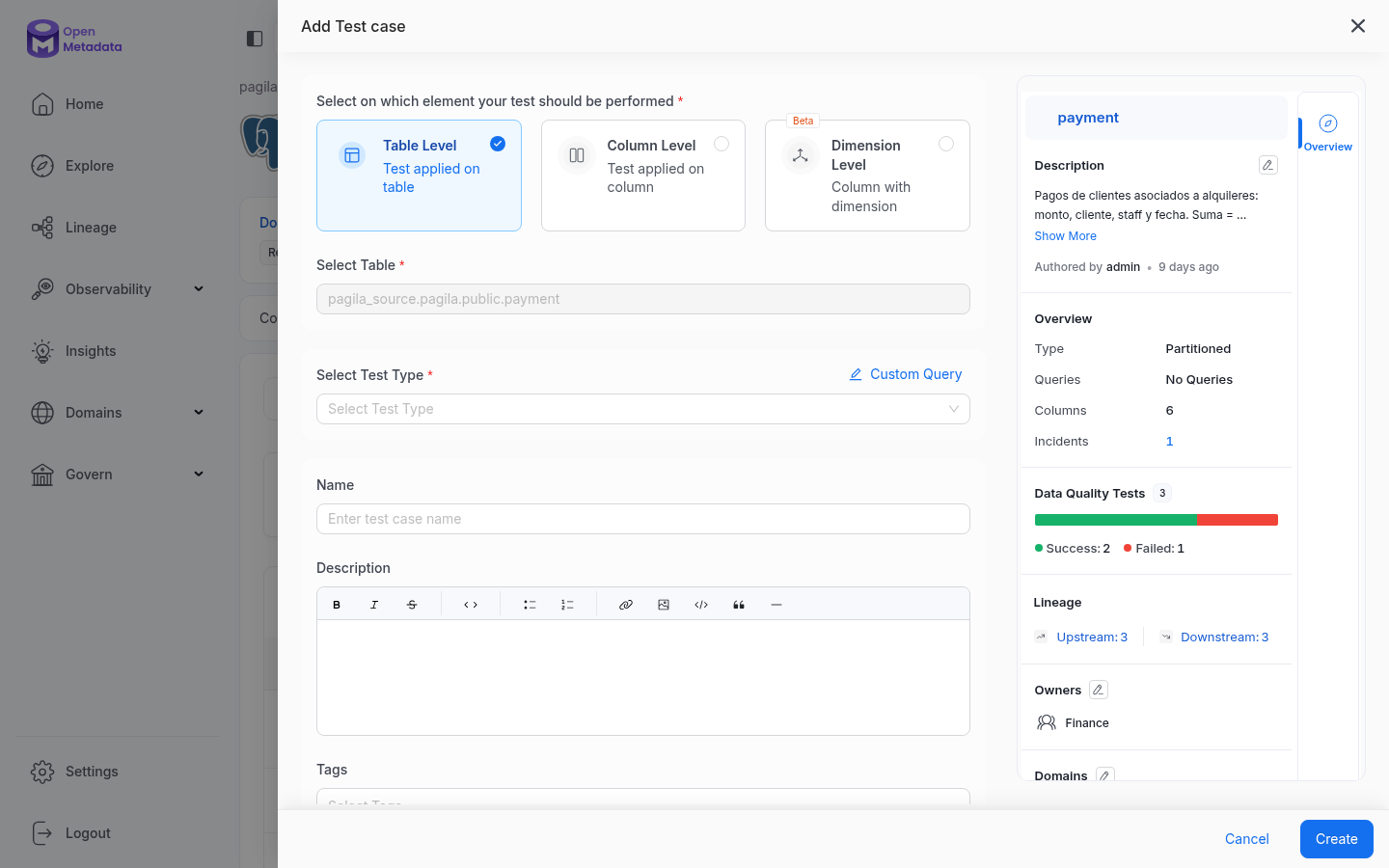Click the test case Name field

pyautogui.click(x=643, y=519)
